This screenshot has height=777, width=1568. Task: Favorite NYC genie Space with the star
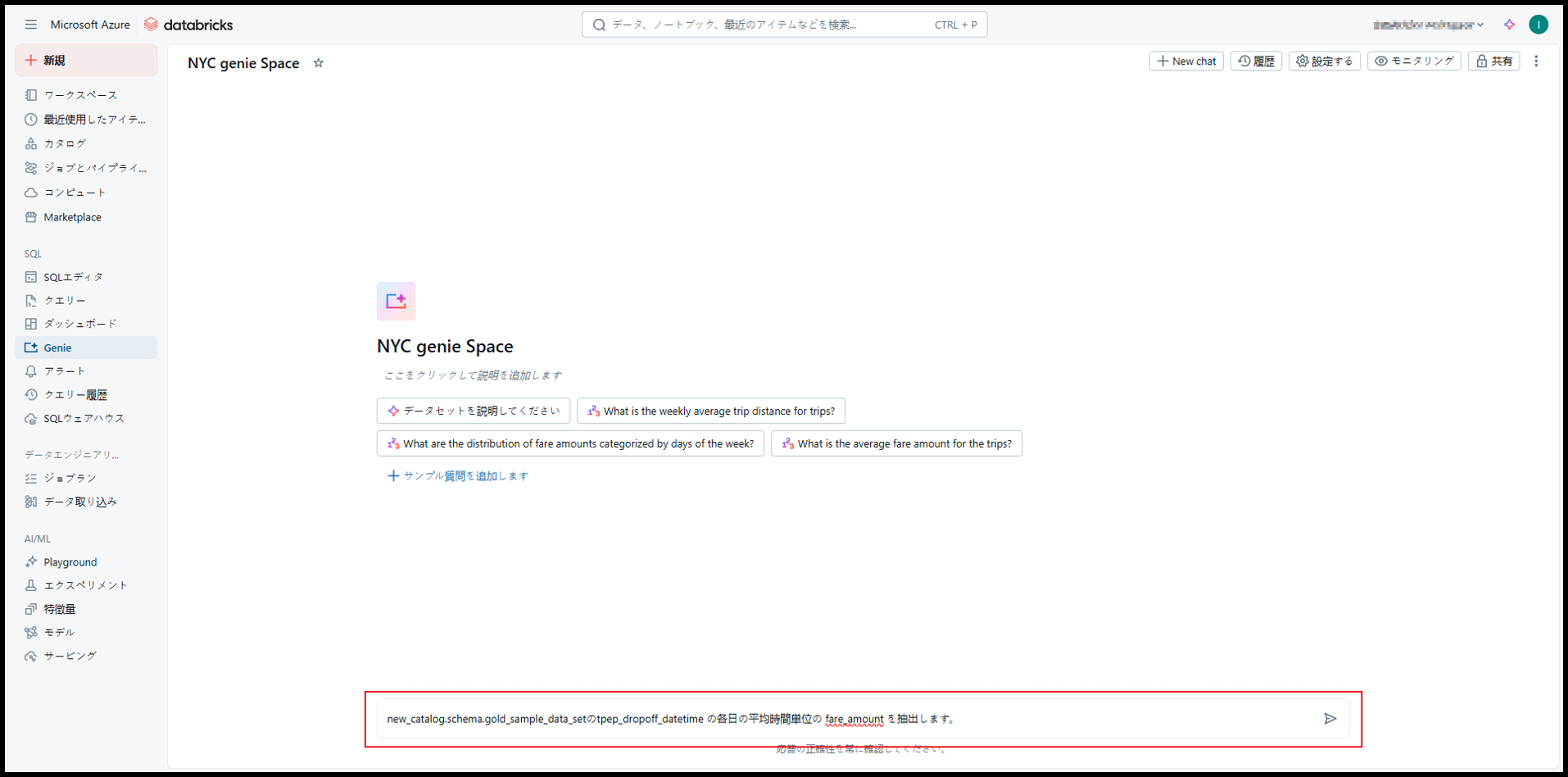point(319,63)
